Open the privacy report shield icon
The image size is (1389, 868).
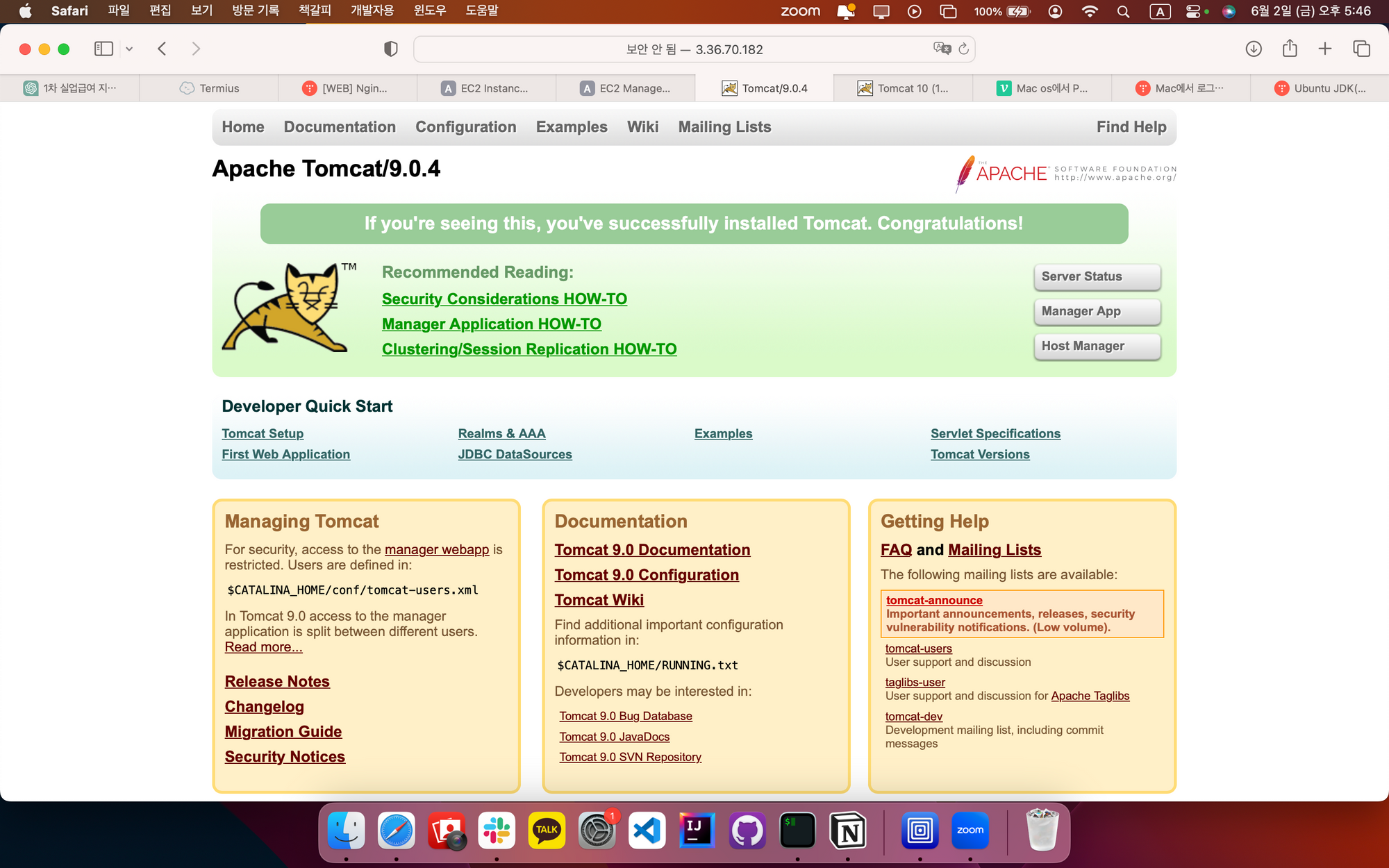(391, 49)
